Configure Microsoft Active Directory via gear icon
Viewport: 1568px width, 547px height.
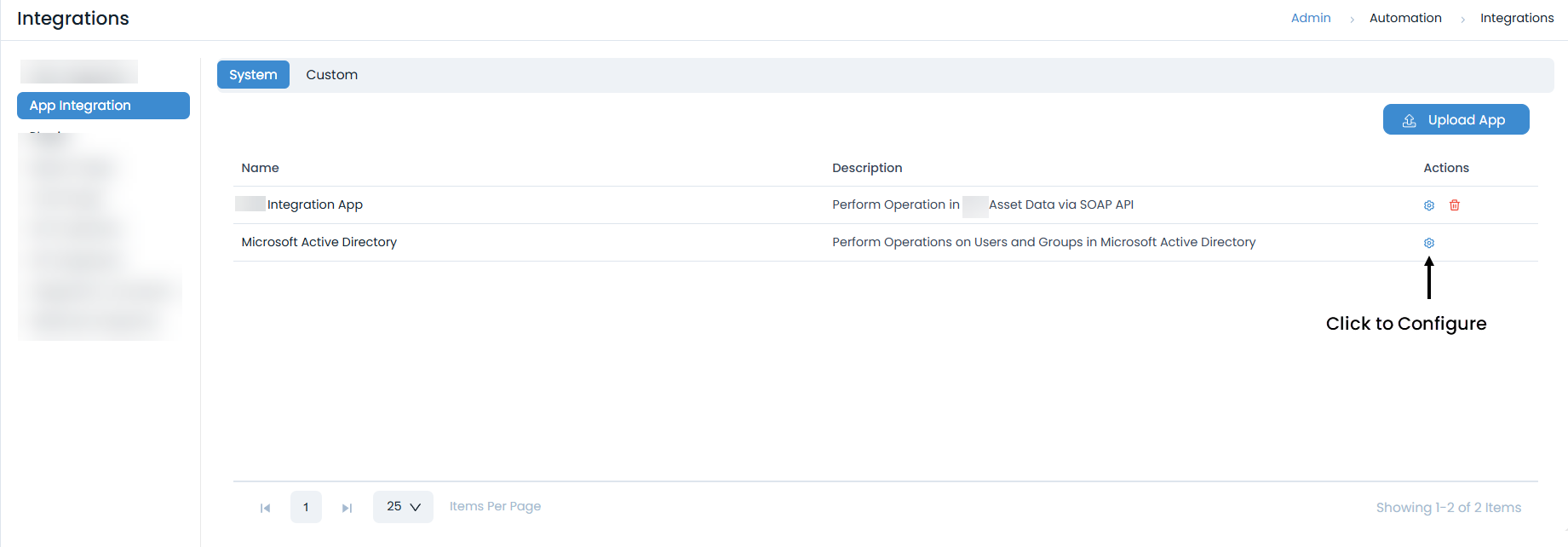(1429, 243)
